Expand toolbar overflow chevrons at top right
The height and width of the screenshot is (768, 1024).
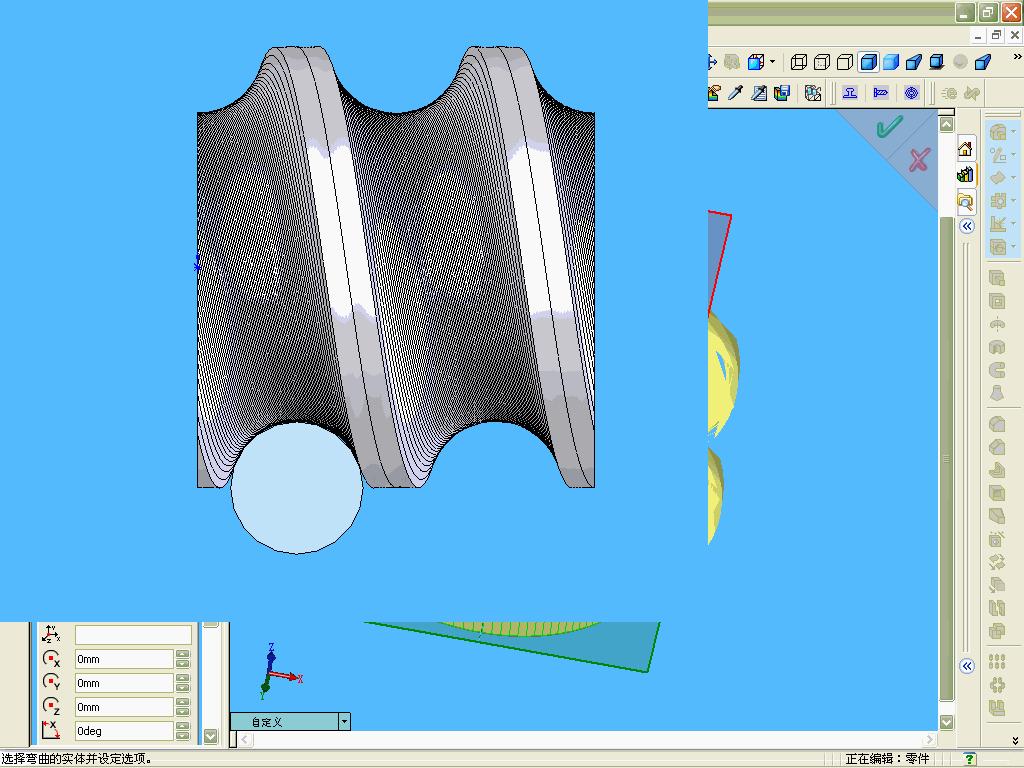point(1016,57)
